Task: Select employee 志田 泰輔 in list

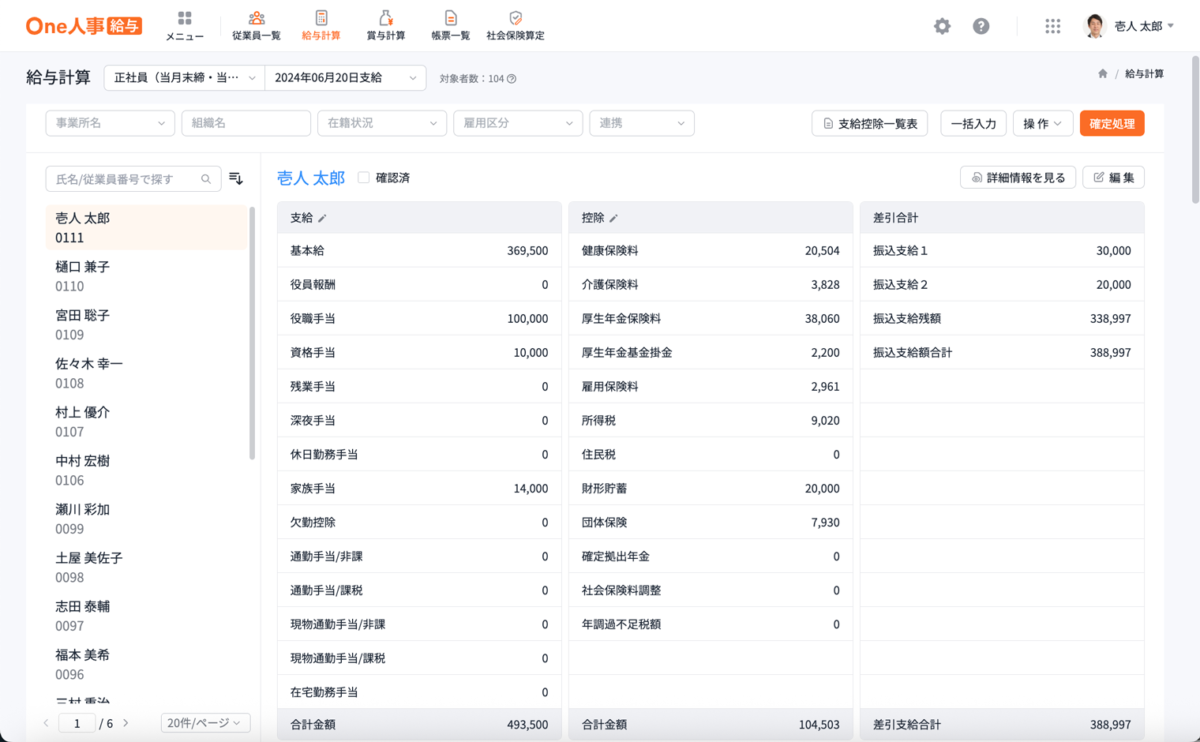Action: 146,615
